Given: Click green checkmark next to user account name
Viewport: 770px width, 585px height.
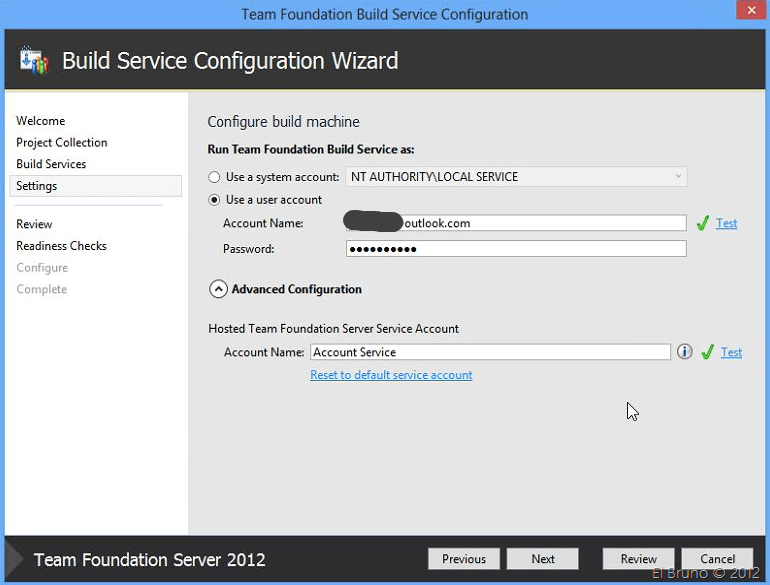Looking at the screenshot, I should click(703, 223).
